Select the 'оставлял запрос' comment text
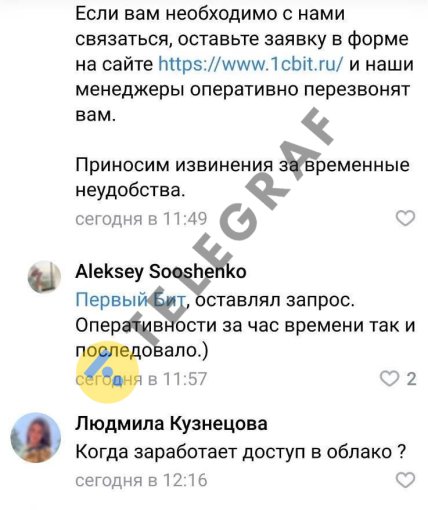Viewport: 428px width, 510px height. (245, 325)
